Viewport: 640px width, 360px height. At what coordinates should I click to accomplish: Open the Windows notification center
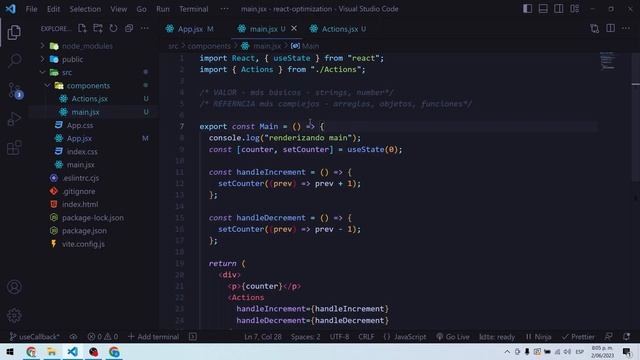coord(627,351)
